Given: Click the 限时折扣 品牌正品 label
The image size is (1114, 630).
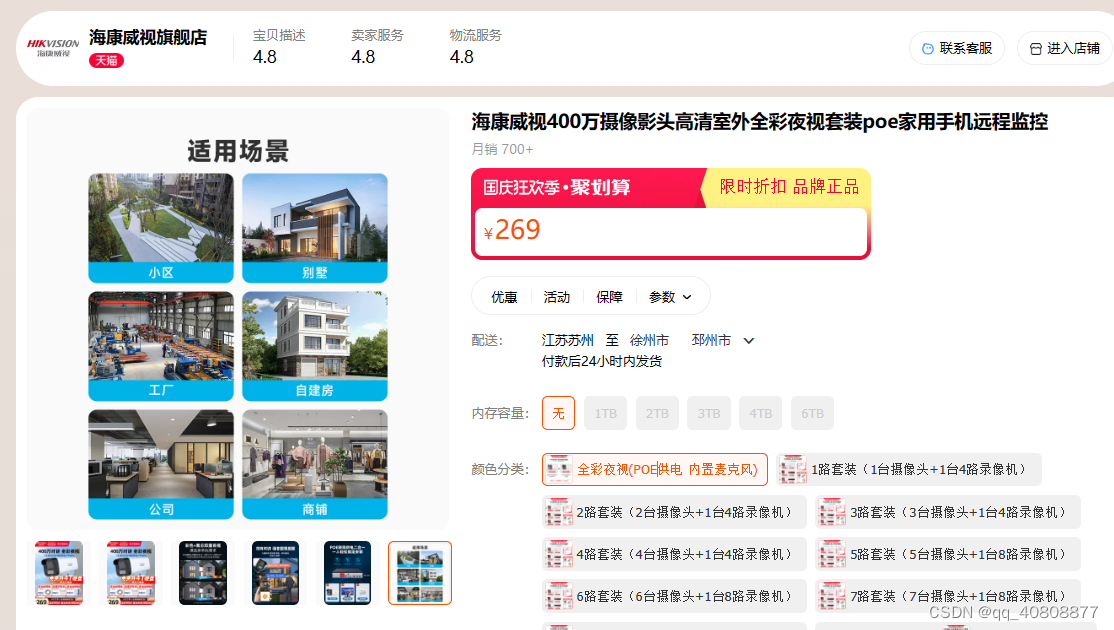Looking at the screenshot, I should point(789,187).
